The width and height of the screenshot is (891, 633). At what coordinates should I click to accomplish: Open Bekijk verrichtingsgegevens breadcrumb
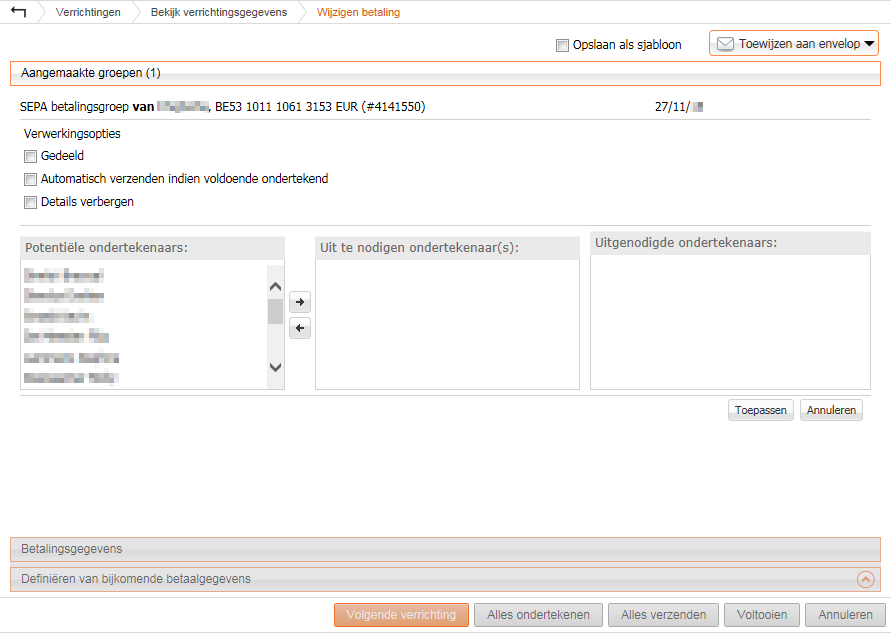click(218, 12)
